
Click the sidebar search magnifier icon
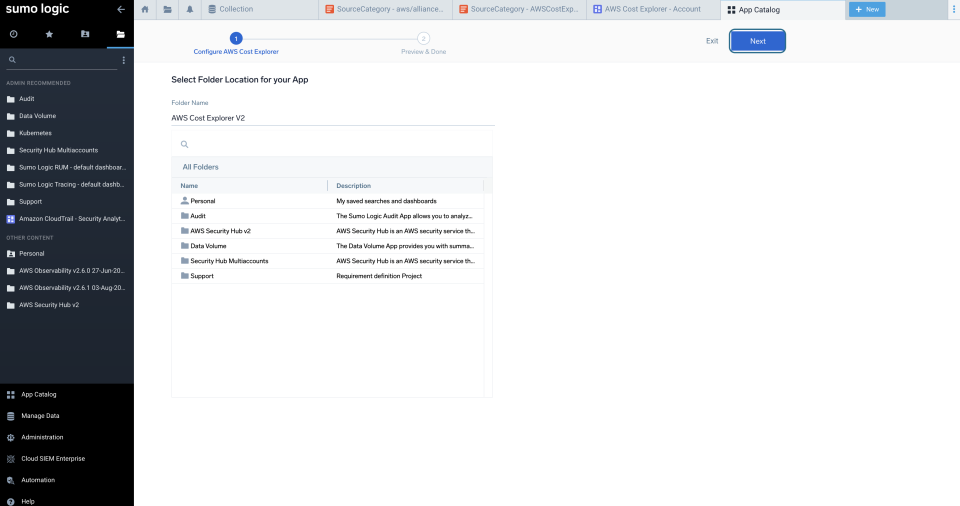coord(12,59)
